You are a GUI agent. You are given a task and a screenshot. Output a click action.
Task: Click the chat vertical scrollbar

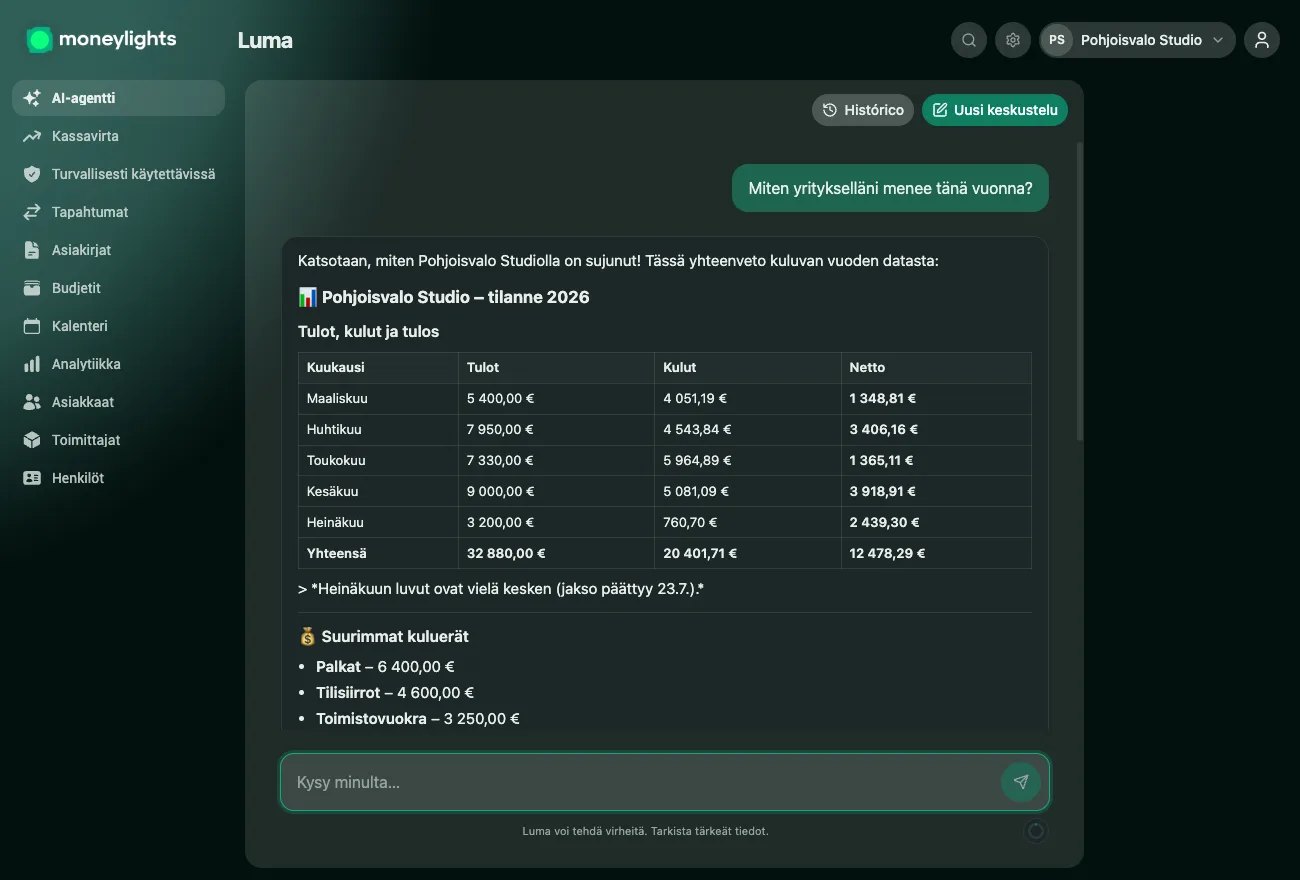pyautogui.click(x=1079, y=290)
